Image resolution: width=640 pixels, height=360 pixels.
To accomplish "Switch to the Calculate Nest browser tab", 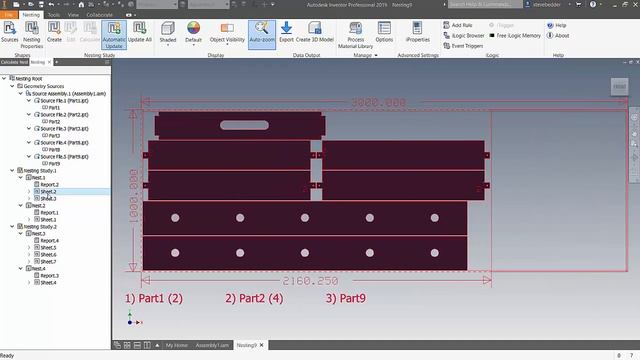I will click(x=14, y=62).
